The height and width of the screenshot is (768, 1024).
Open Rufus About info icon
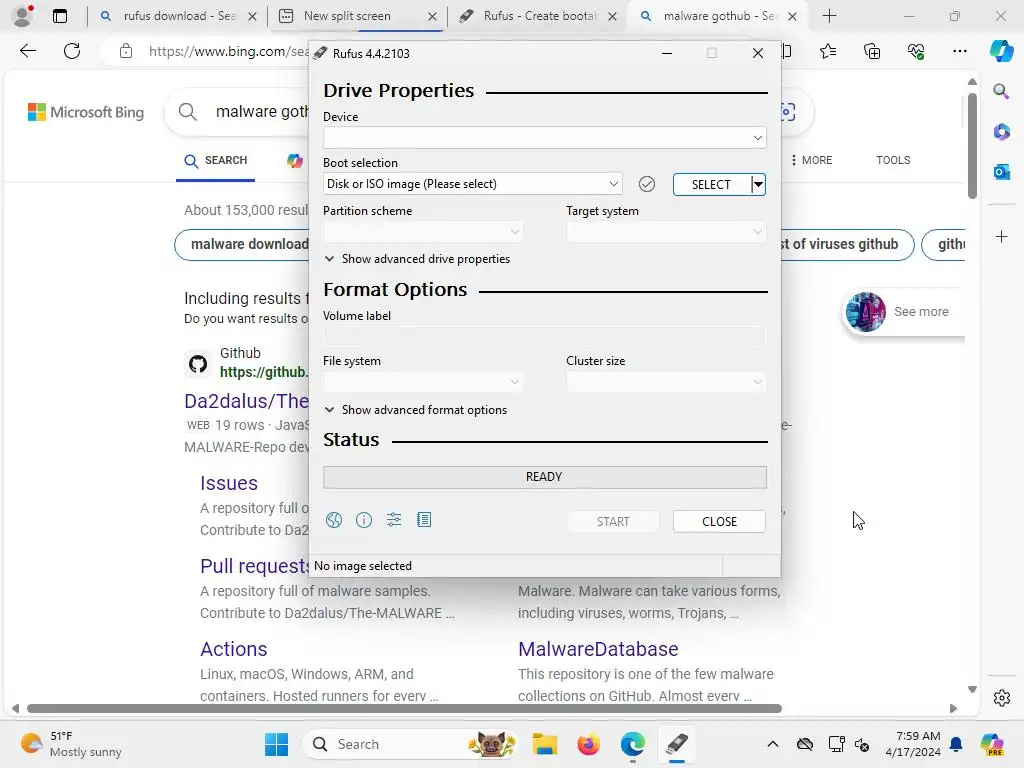click(x=364, y=520)
